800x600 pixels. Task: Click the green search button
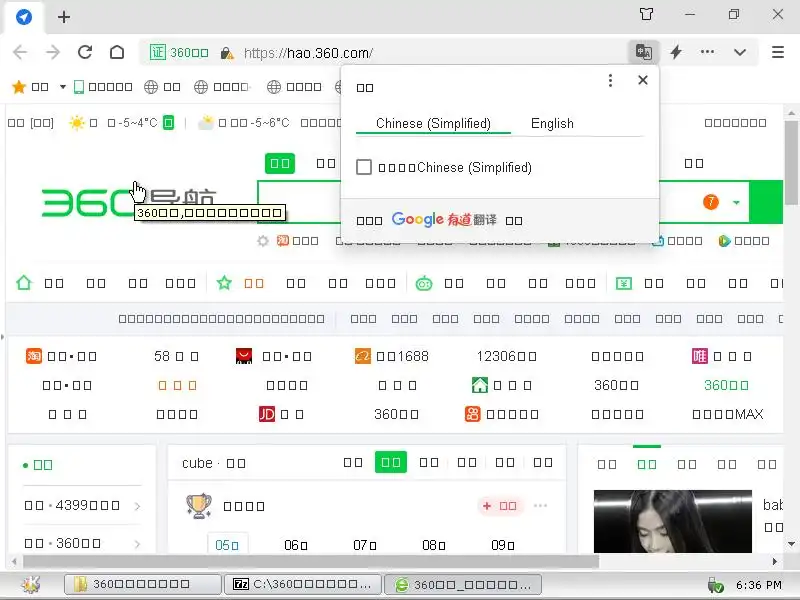766,202
